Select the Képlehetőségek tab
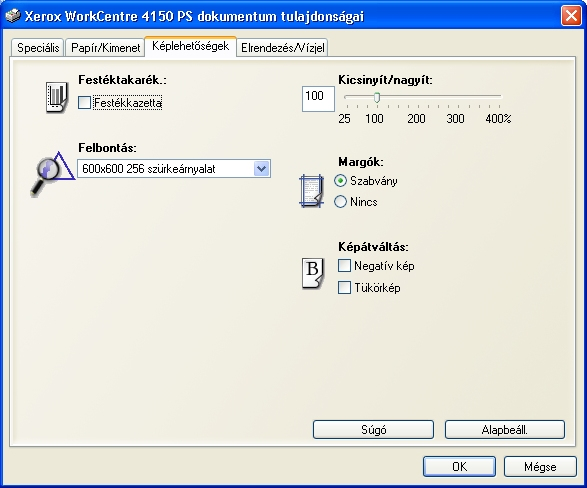This screenshot has height=488, width=587. (190, 46)
